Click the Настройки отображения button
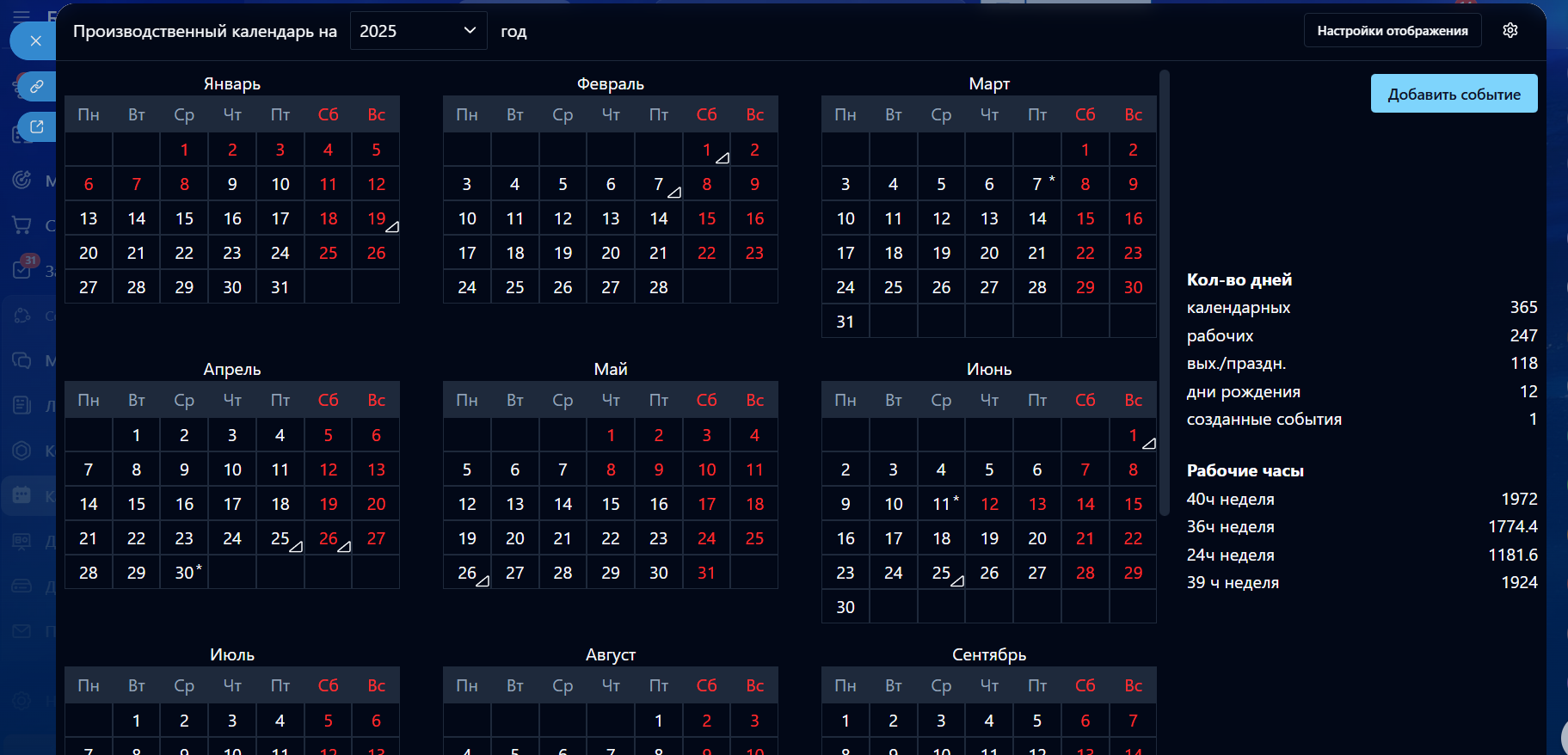 (x=1393, y=31)
